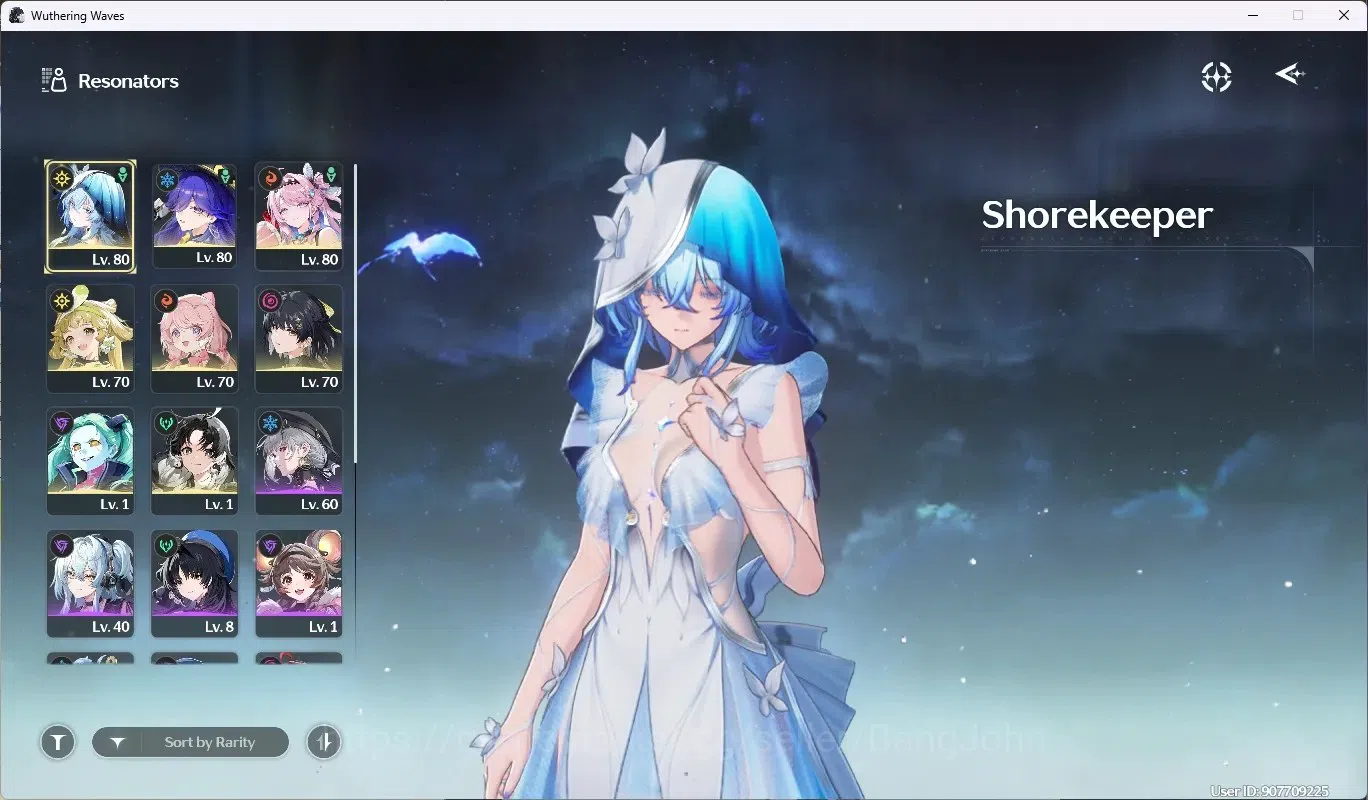Viewport: 1368px width, 800px height.
Task: Open the Sort by Rarity dropdown
Action: [x=190, y=742]
